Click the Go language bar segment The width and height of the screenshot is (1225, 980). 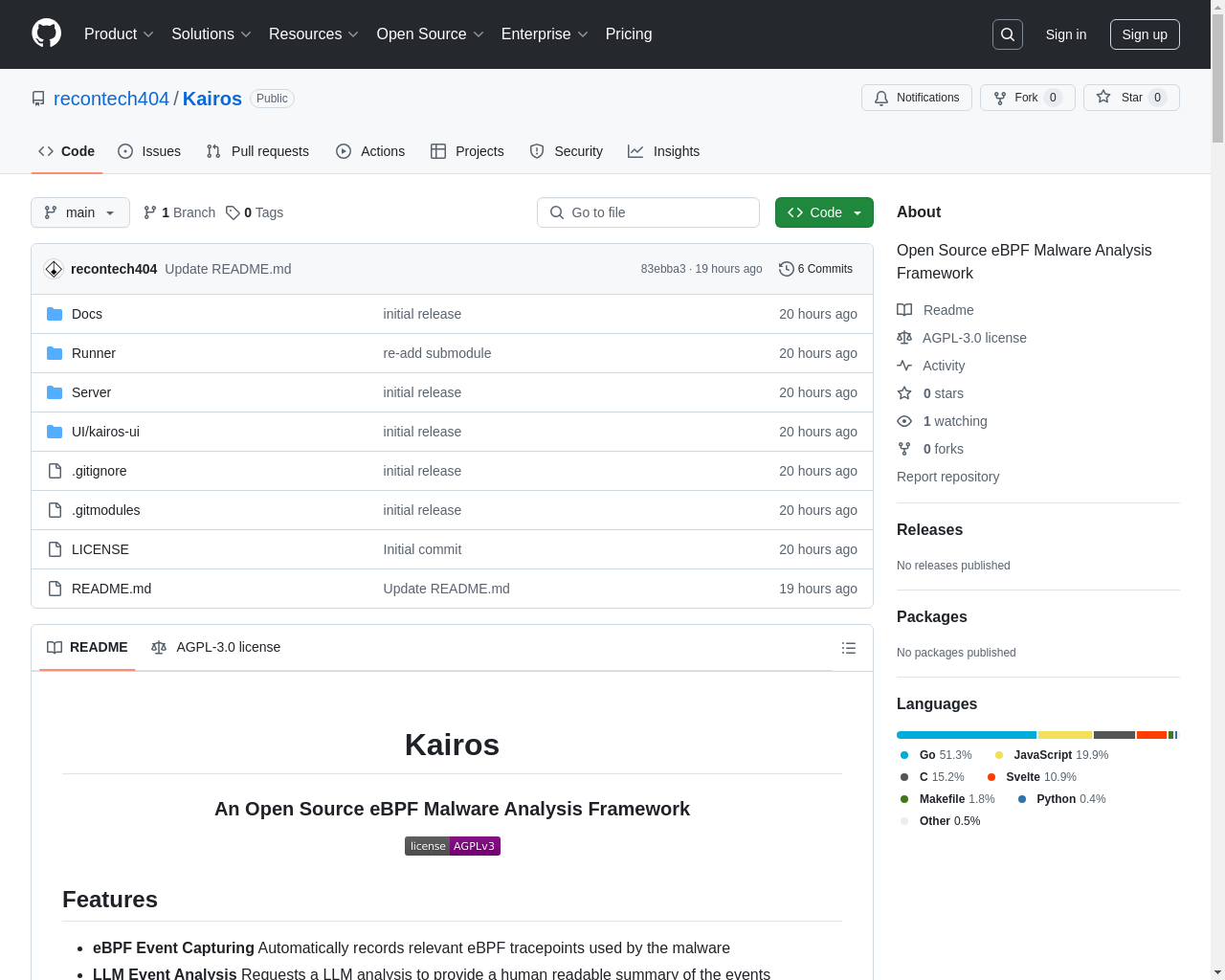[x=967, y=735]
